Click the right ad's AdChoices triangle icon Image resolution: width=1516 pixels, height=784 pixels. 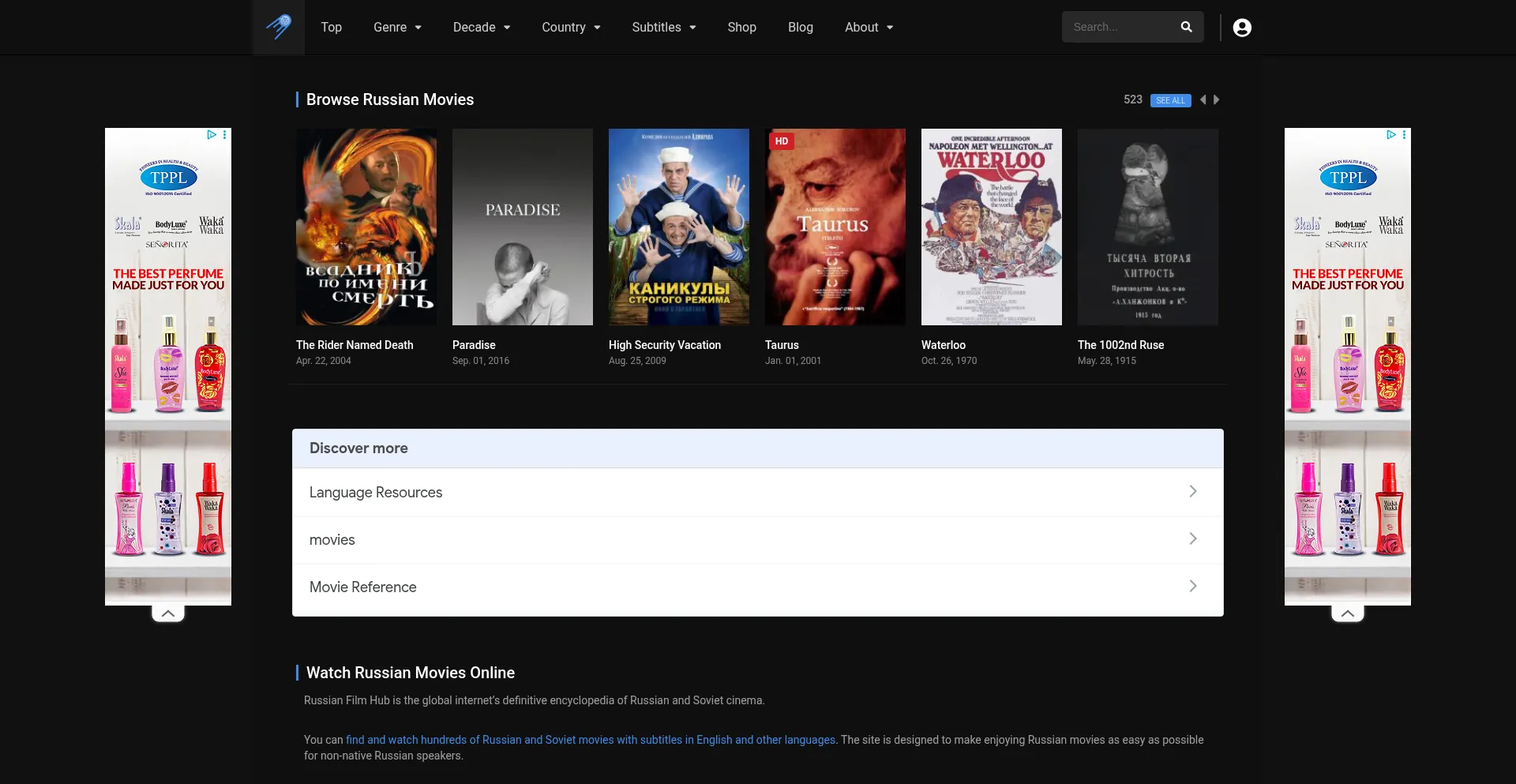tap(1391, 135)
